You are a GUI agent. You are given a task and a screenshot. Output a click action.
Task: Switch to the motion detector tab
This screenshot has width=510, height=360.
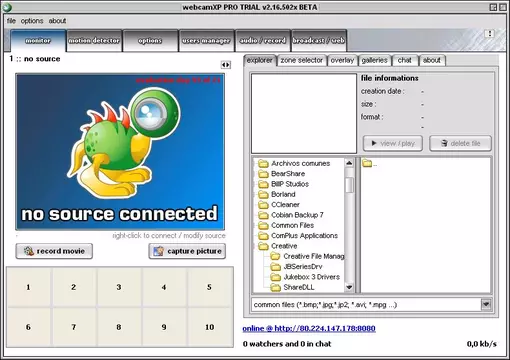94,41
